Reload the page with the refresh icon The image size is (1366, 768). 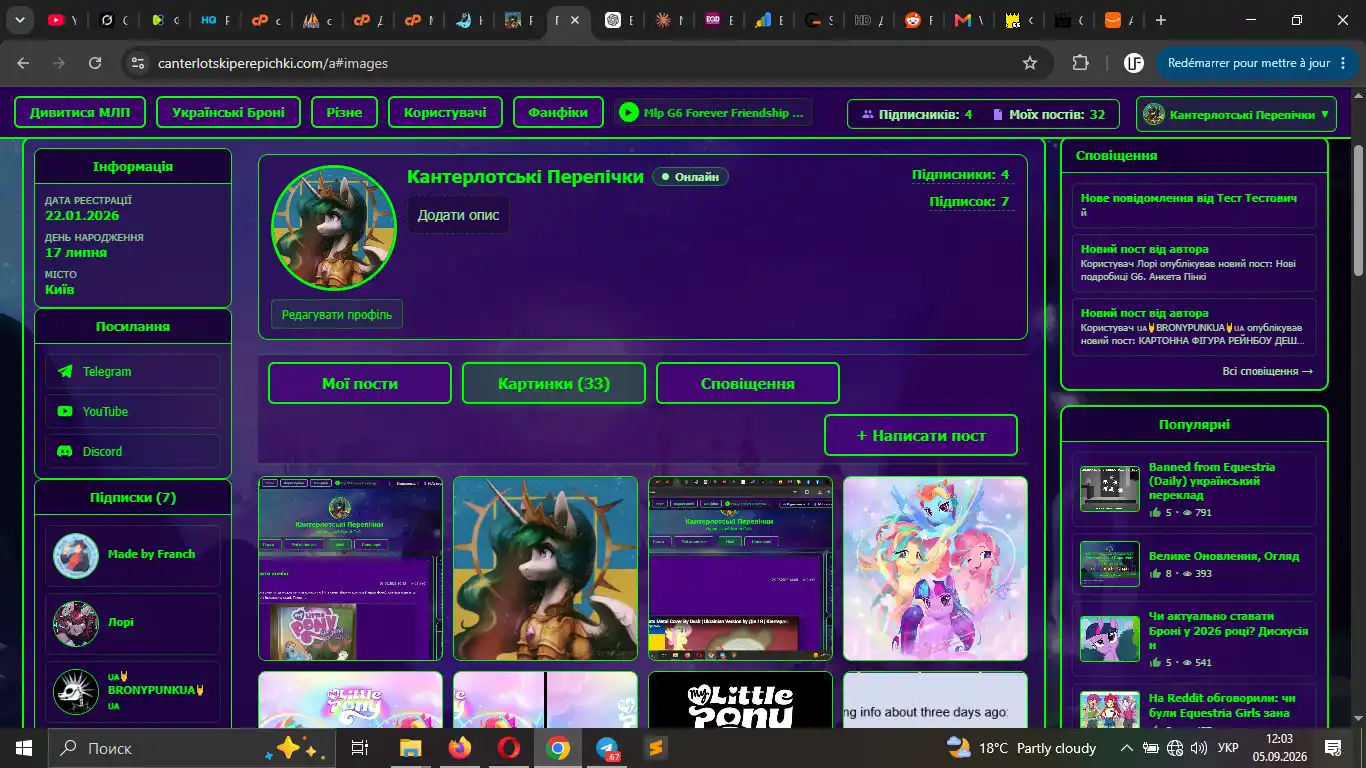95,63
